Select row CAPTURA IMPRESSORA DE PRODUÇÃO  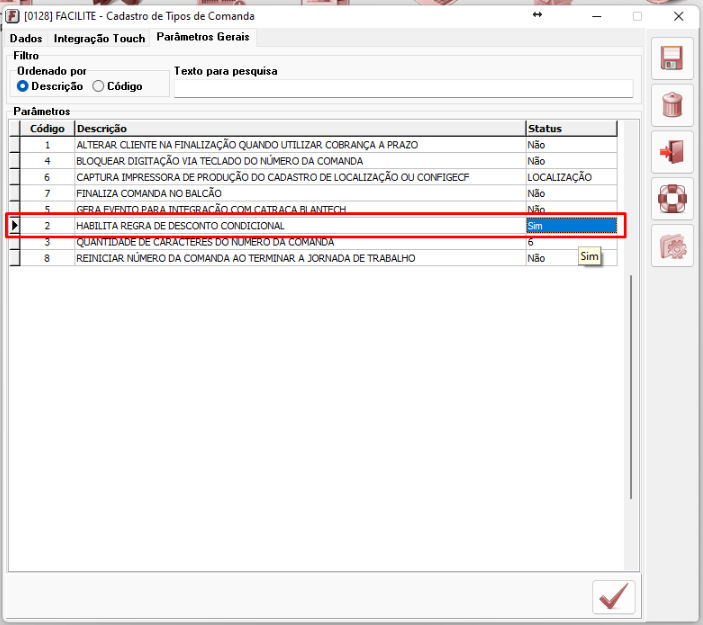313,177
